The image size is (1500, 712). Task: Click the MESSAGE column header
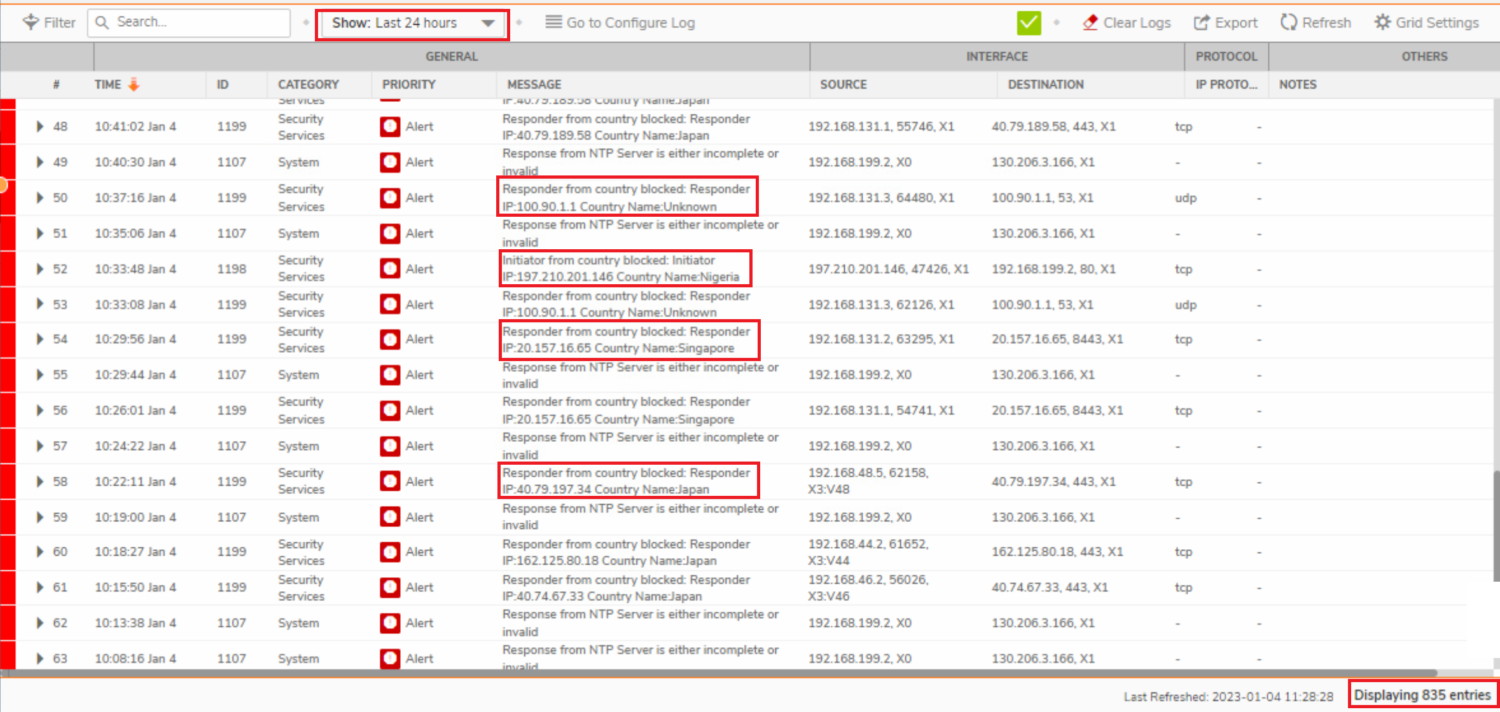click(x=534, y=84)
